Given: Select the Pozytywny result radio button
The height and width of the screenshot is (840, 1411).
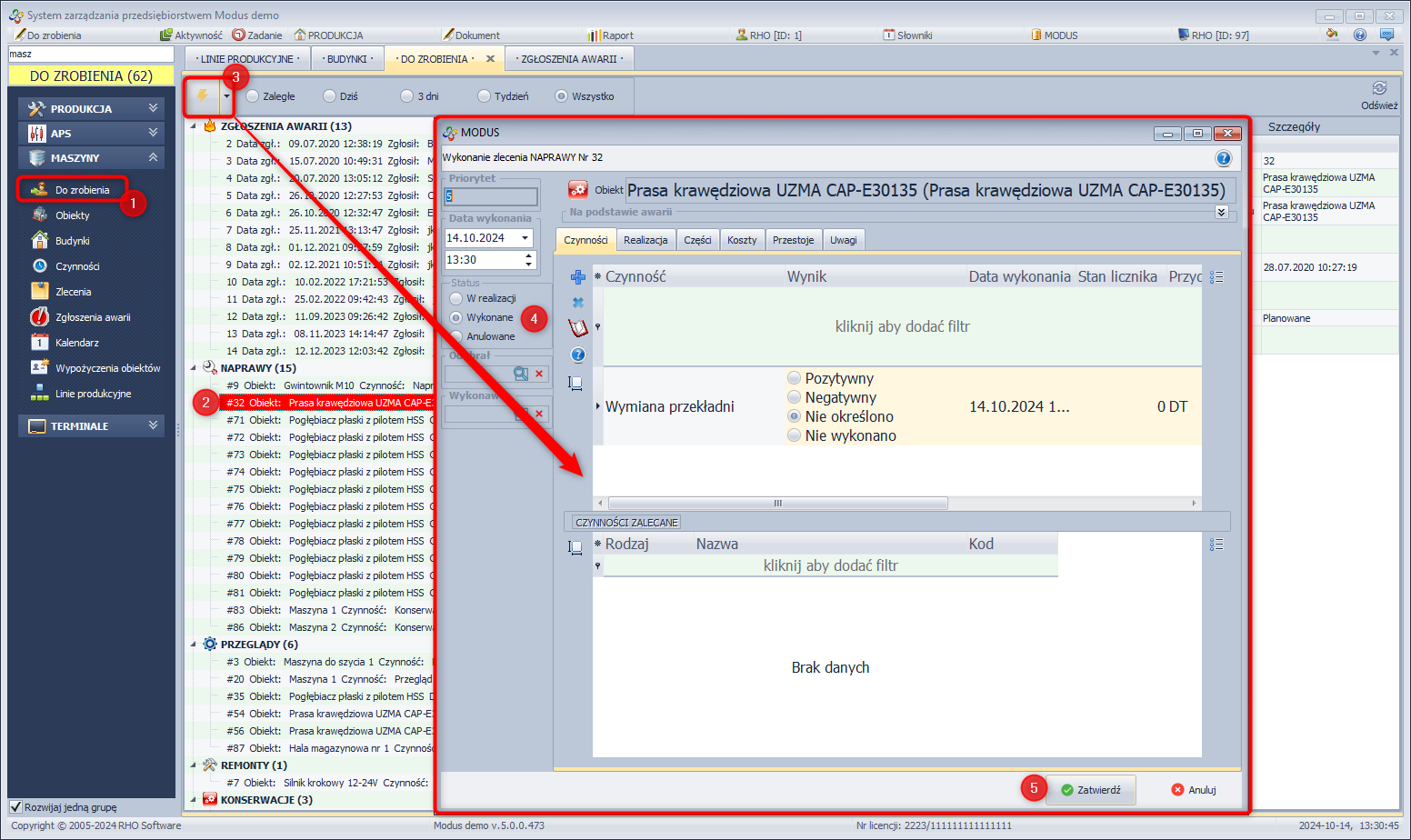Looking at the screenshot, I should [x=795, y=378].
